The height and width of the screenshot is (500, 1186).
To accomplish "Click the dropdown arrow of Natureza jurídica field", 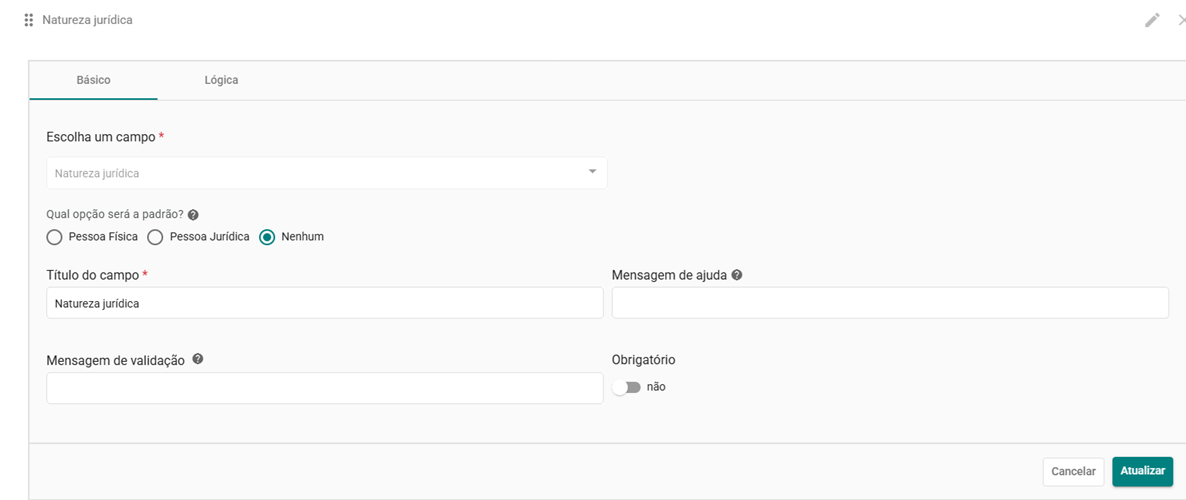I will click(x=592, y=172).
